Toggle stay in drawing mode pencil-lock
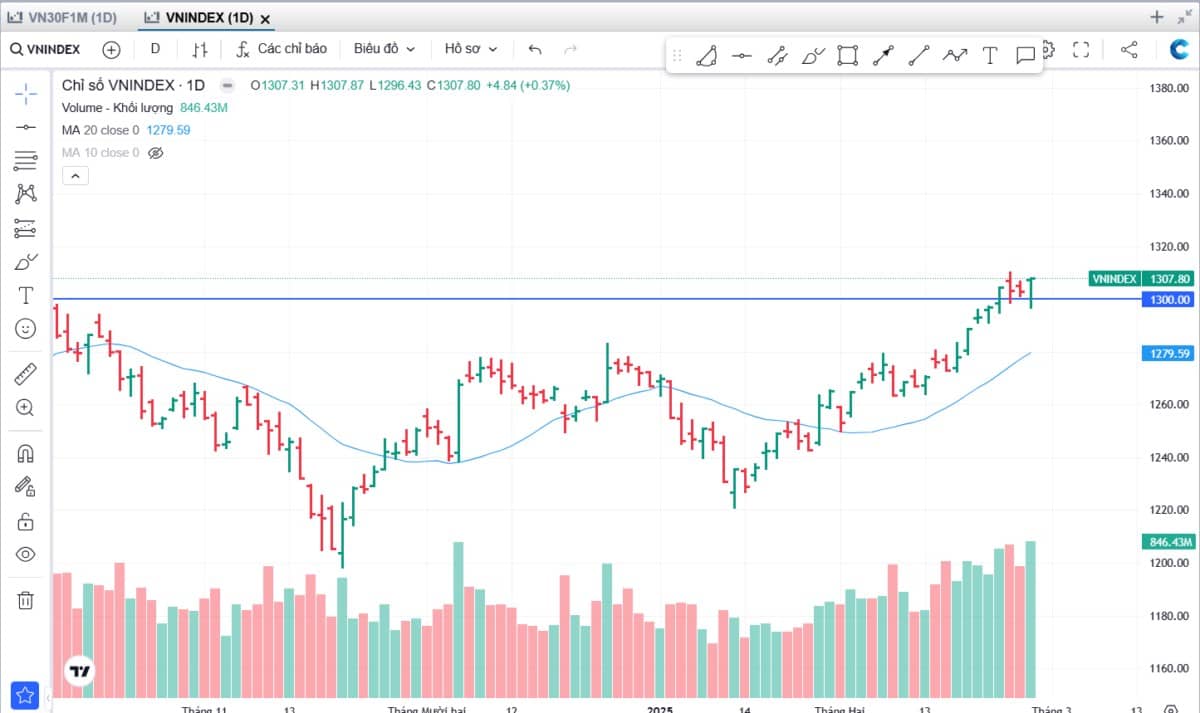Screen dimensions: 1200x713 coord(26,487)
